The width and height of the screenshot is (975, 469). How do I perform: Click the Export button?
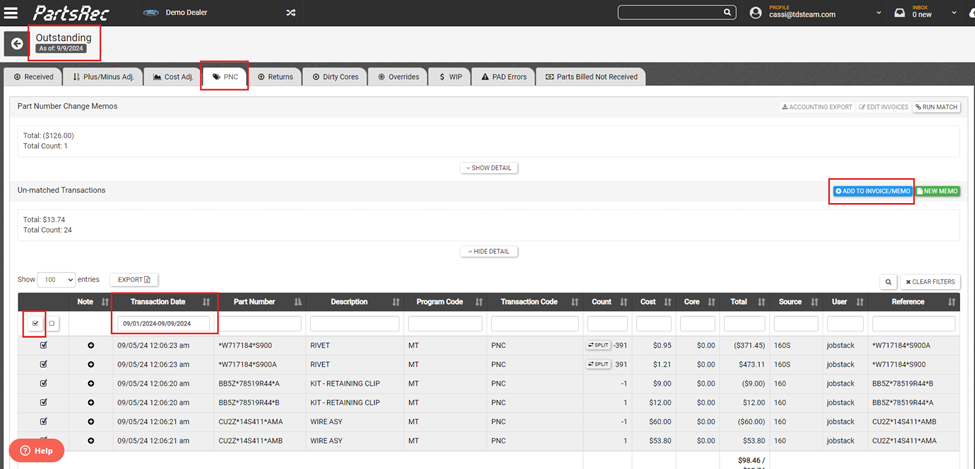pyautogui.click(x=134, y=280)
